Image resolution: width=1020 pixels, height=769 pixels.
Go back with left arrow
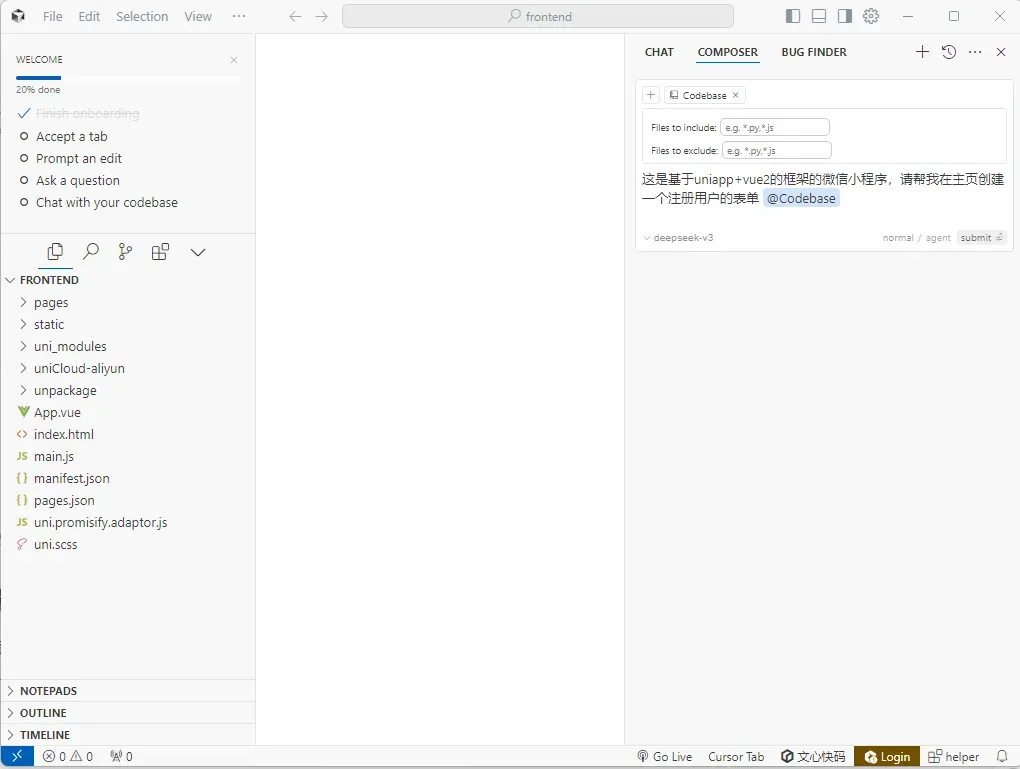[295, 16]
